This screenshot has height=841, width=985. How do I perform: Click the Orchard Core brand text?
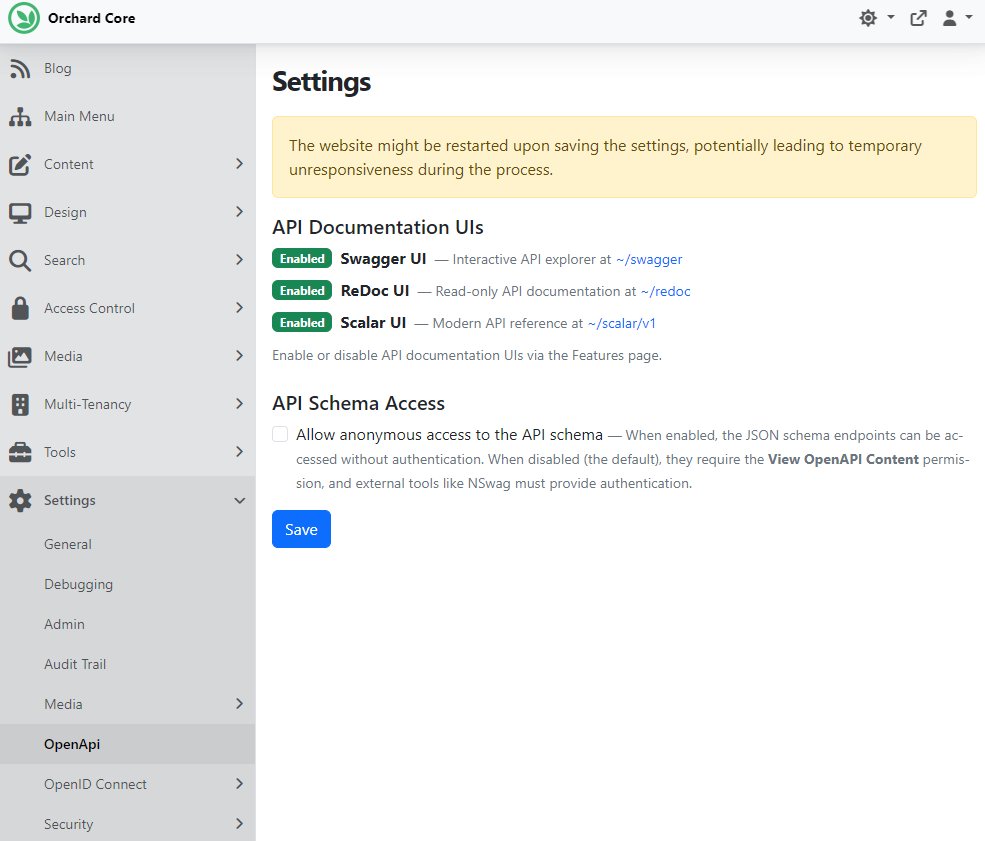click(x=92, y=18)
